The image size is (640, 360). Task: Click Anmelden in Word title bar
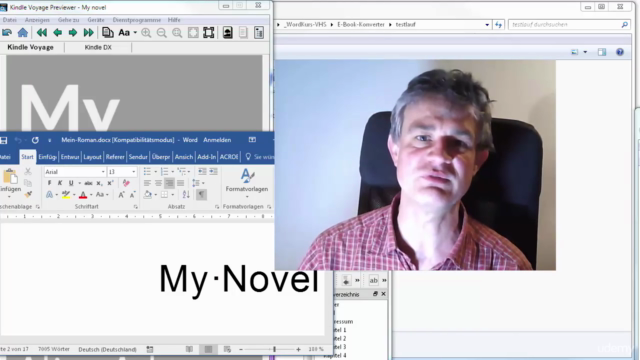(x=217, y=140)
